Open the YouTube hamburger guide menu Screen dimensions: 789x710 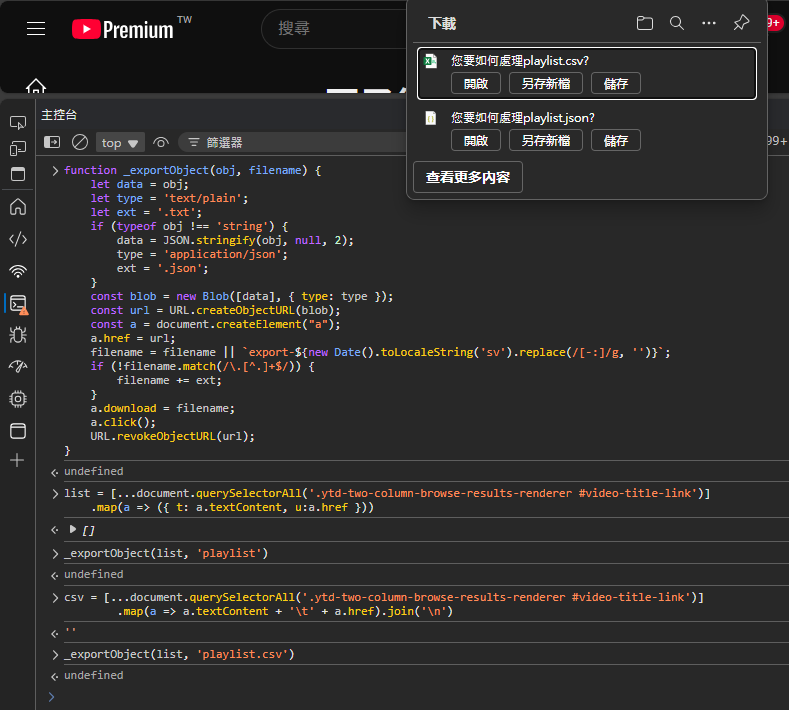36,29
